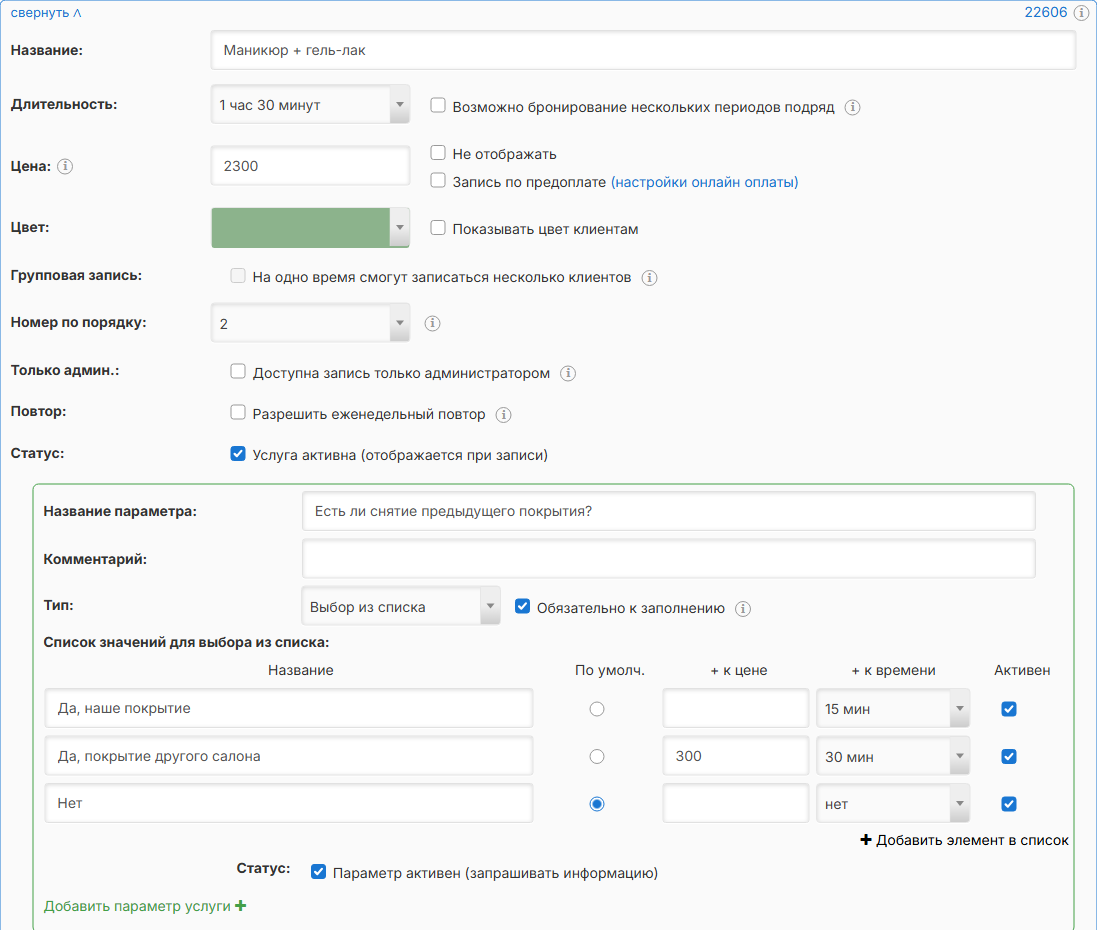The image size is (1097, 930).
Task: Open time dropdown showing 15 мин
Action: coord(893,709)
